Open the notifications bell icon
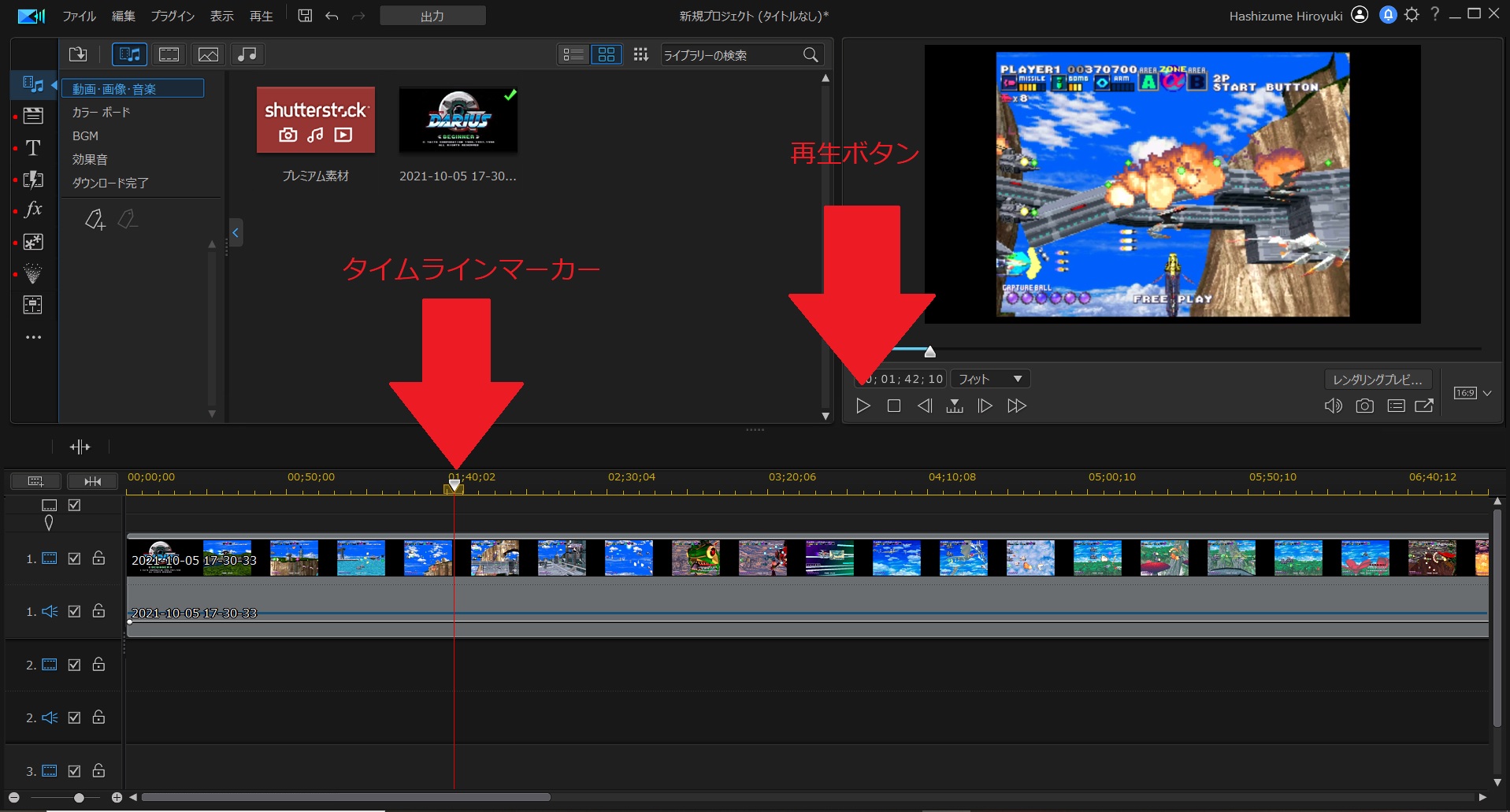 point(1388,15)
